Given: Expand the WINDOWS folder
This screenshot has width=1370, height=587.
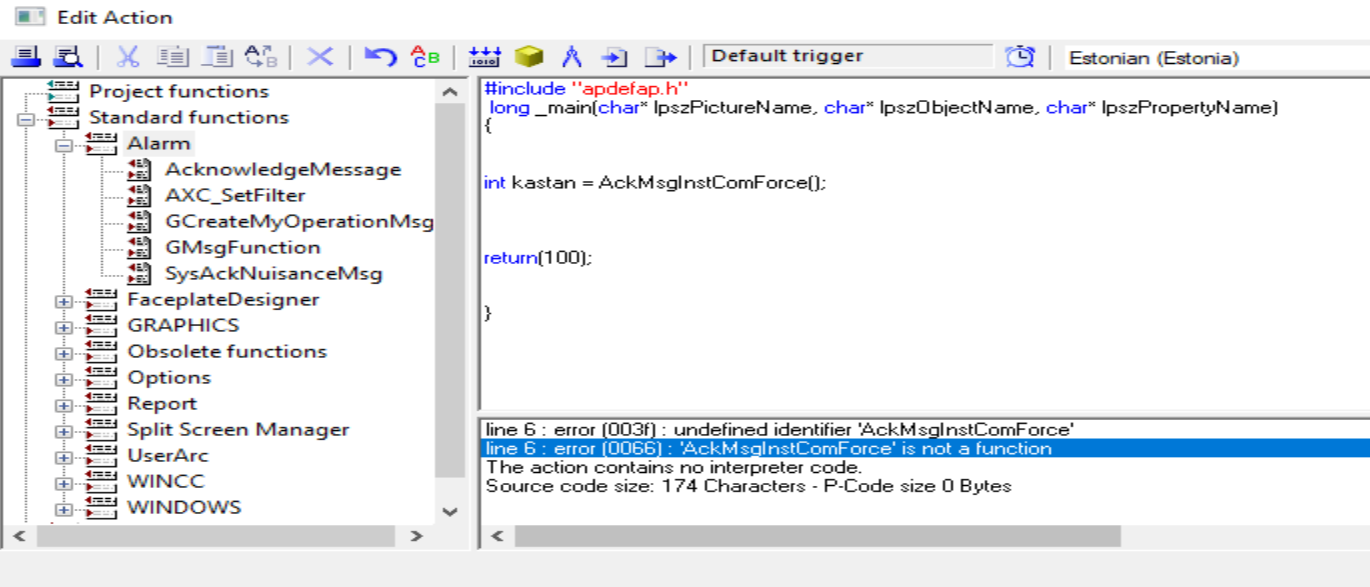Looking at the screenshot, I should coord(64,510).
